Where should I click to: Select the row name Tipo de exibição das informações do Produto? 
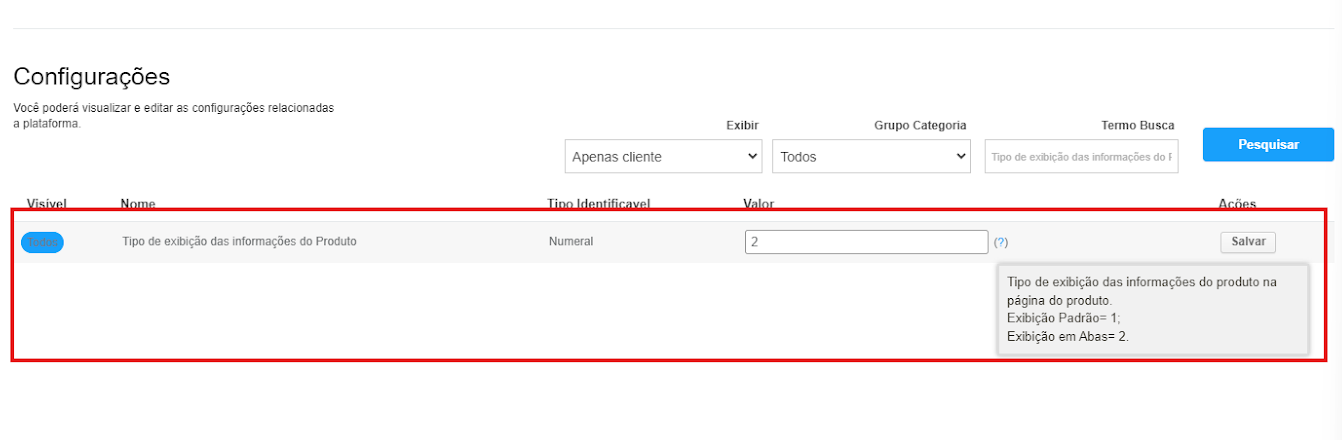click(x=239, y=241)
